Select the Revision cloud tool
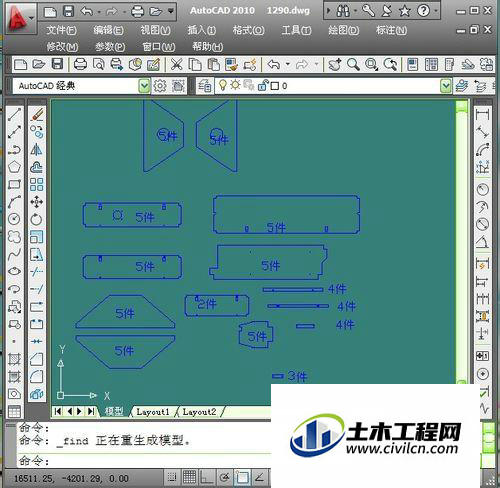This screenshot has width=500, height=488. [14, 236]
